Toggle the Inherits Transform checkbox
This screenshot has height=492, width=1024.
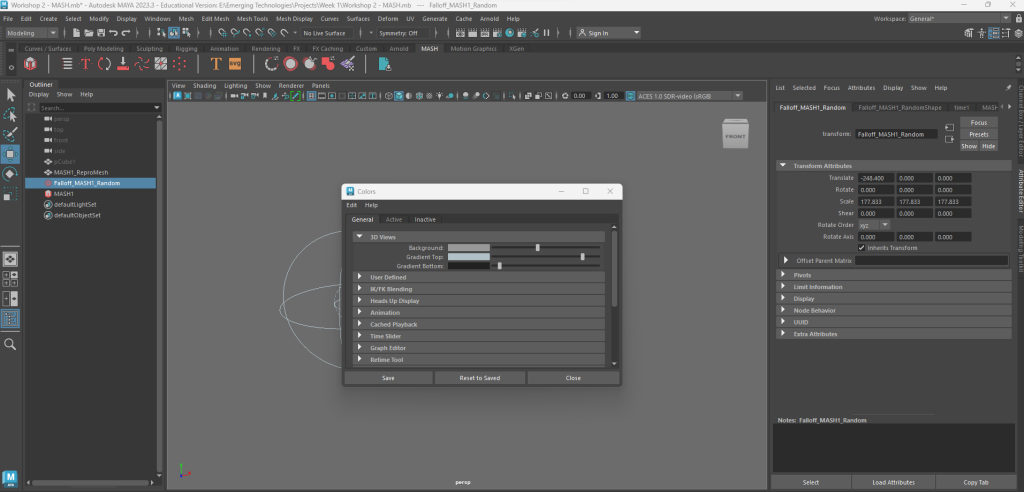[x=862, y=247]
